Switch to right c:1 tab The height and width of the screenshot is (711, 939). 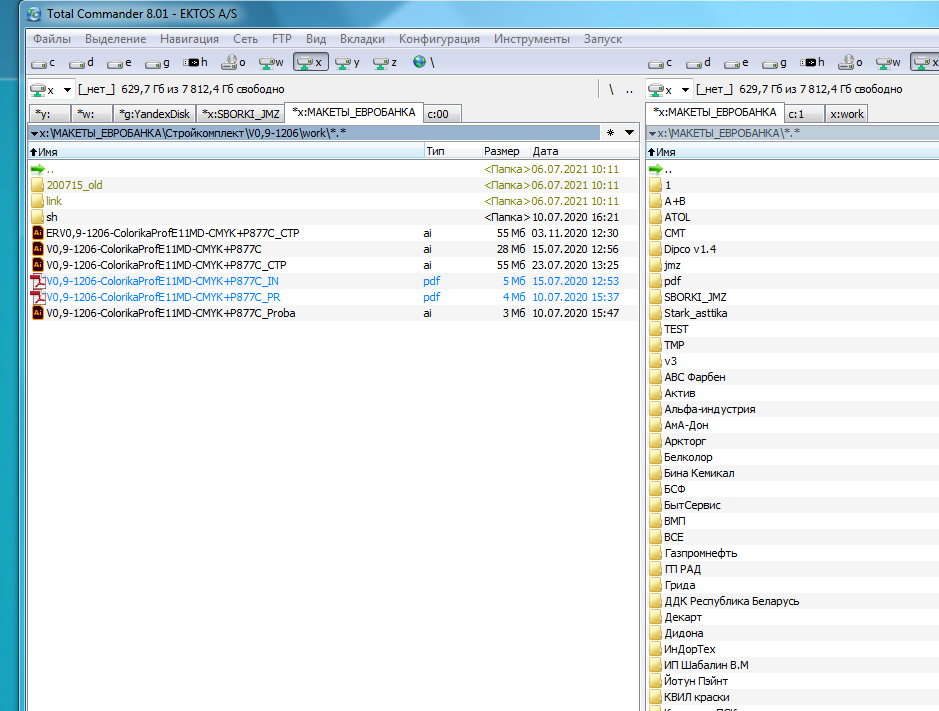(x=804, y=114)
